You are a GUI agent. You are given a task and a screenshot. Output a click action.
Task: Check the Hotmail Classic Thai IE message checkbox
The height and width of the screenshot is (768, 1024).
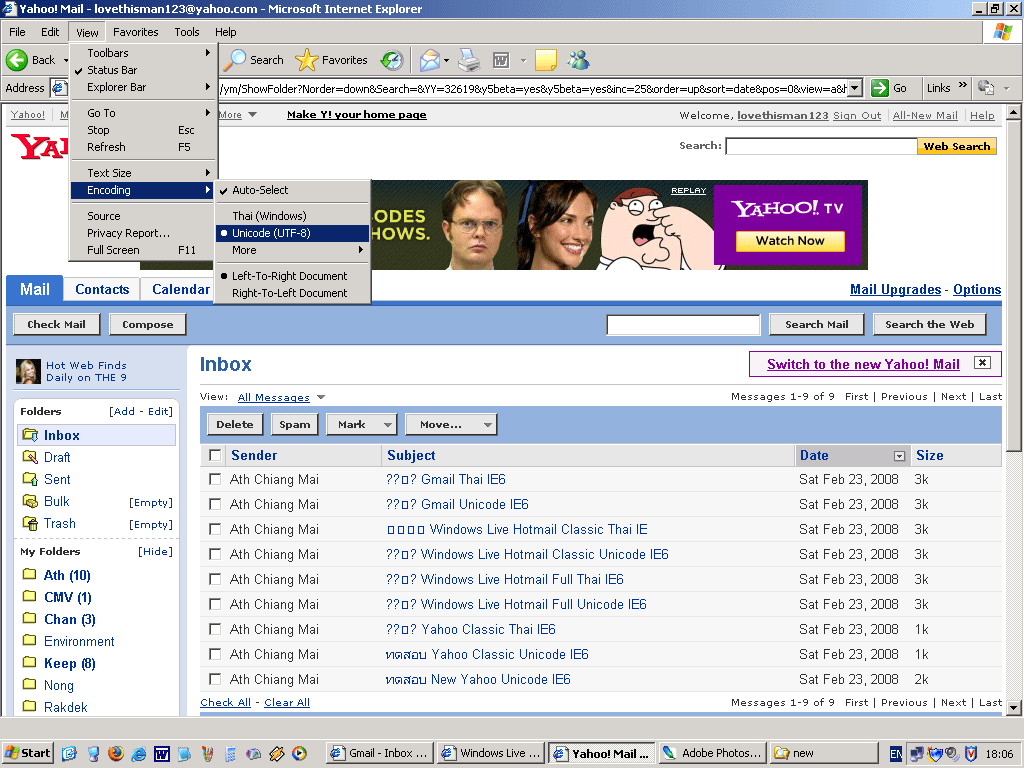tap(215, 529)
